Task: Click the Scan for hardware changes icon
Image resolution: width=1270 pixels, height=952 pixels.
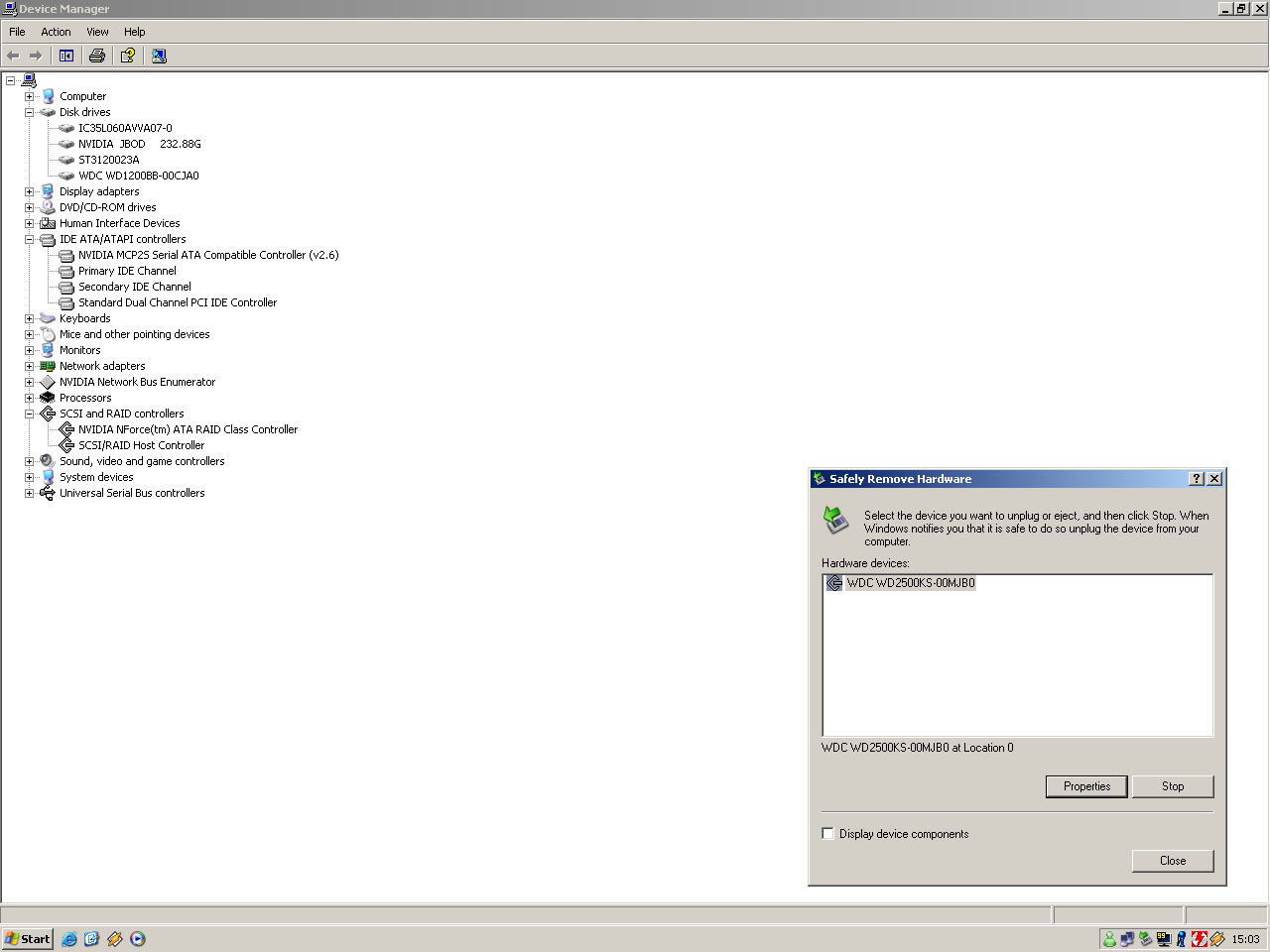Action: click(159, 56)
